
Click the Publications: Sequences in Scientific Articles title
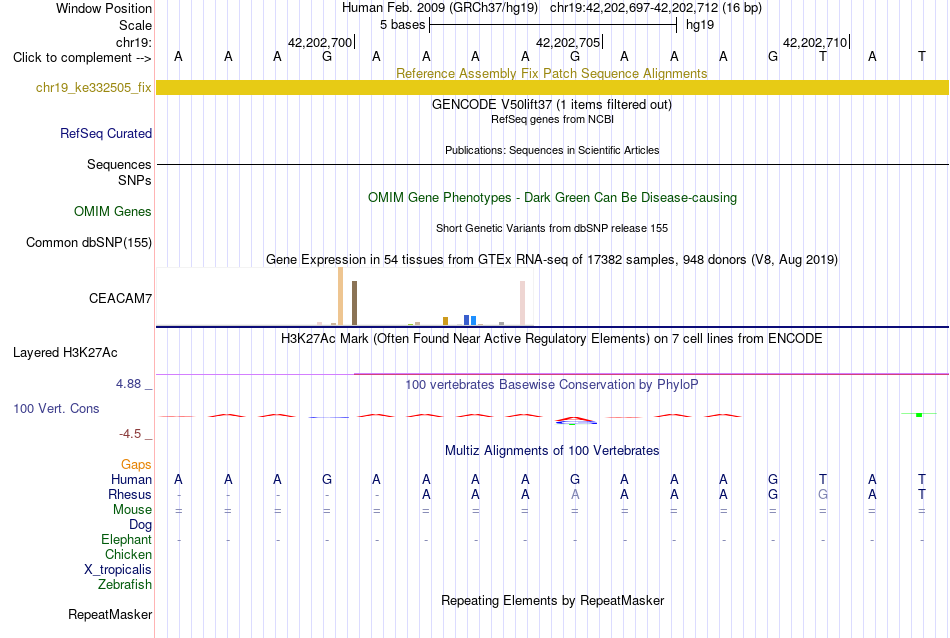(x=552, y=150)
